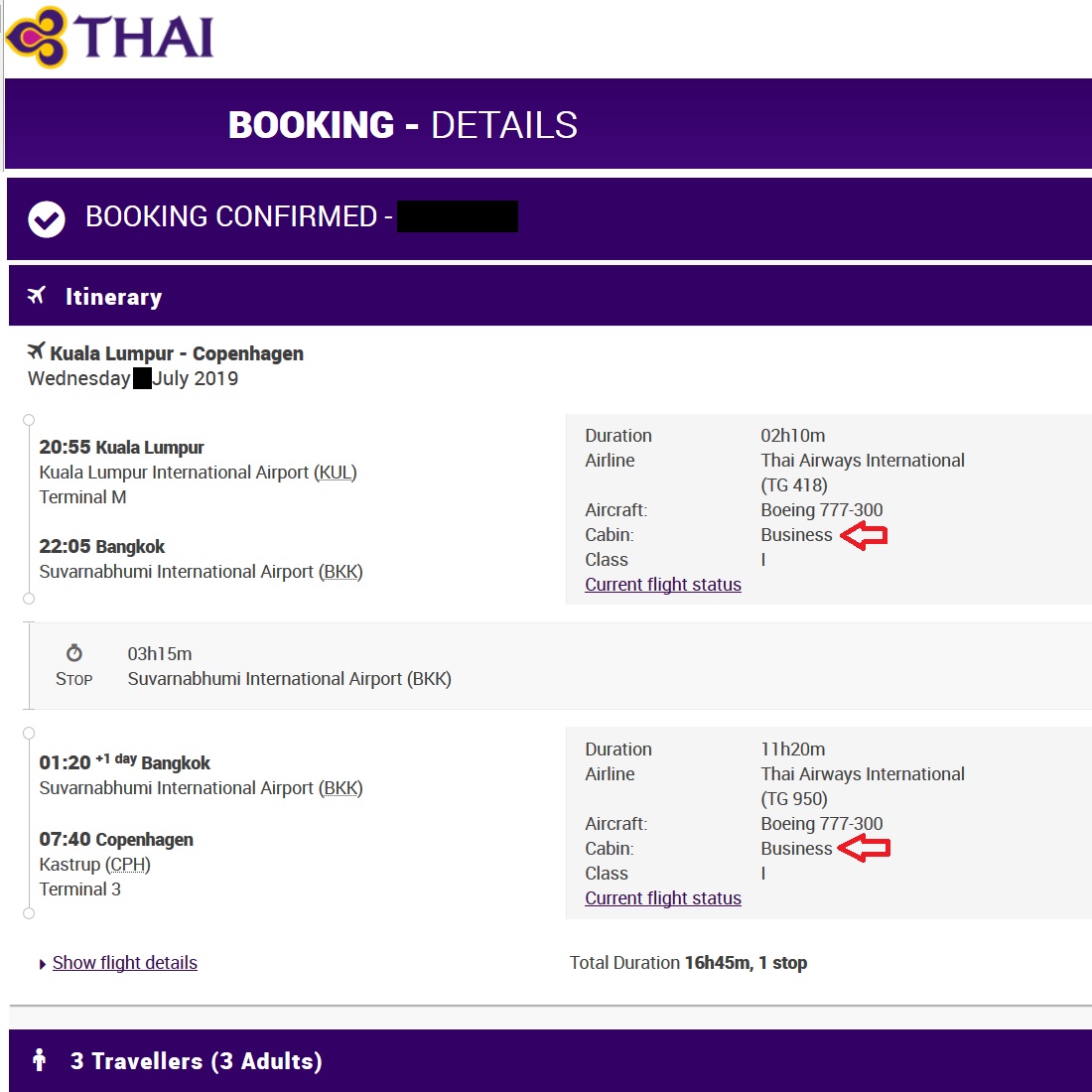
Task: Open Current flight status for TG 950
Action: (663, 898)
